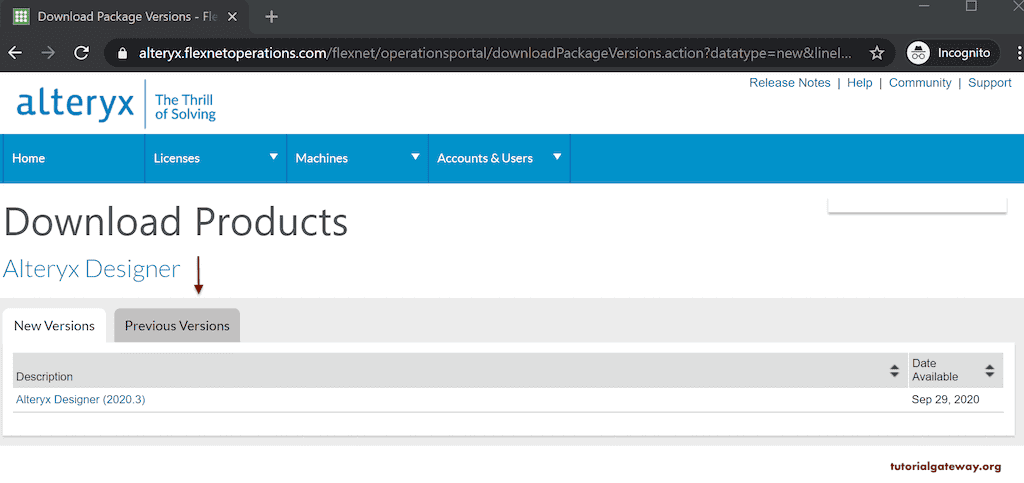Click the browser forward arrow

[x=48, y=53]
